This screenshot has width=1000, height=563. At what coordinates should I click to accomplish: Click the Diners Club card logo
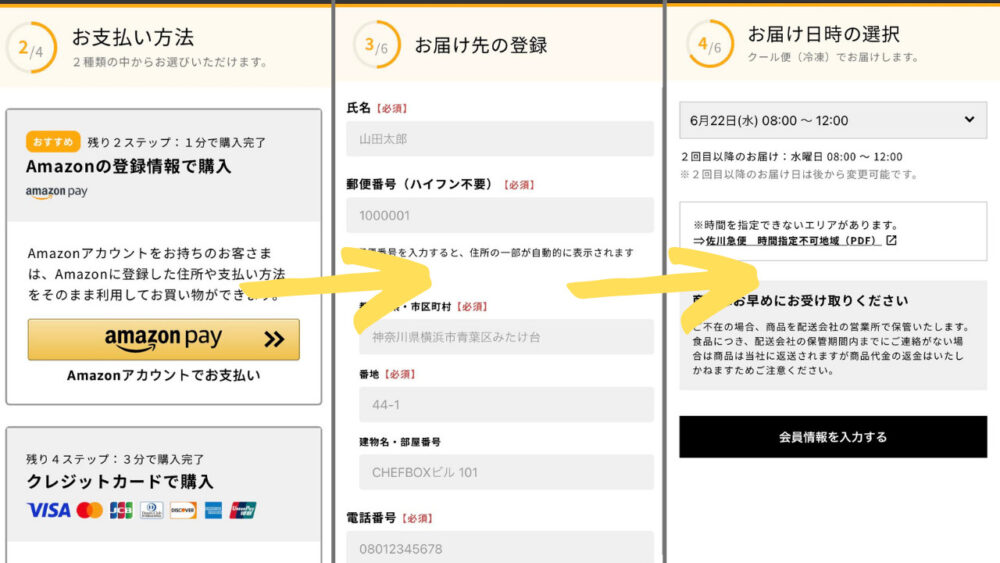(x=152, y=510)
